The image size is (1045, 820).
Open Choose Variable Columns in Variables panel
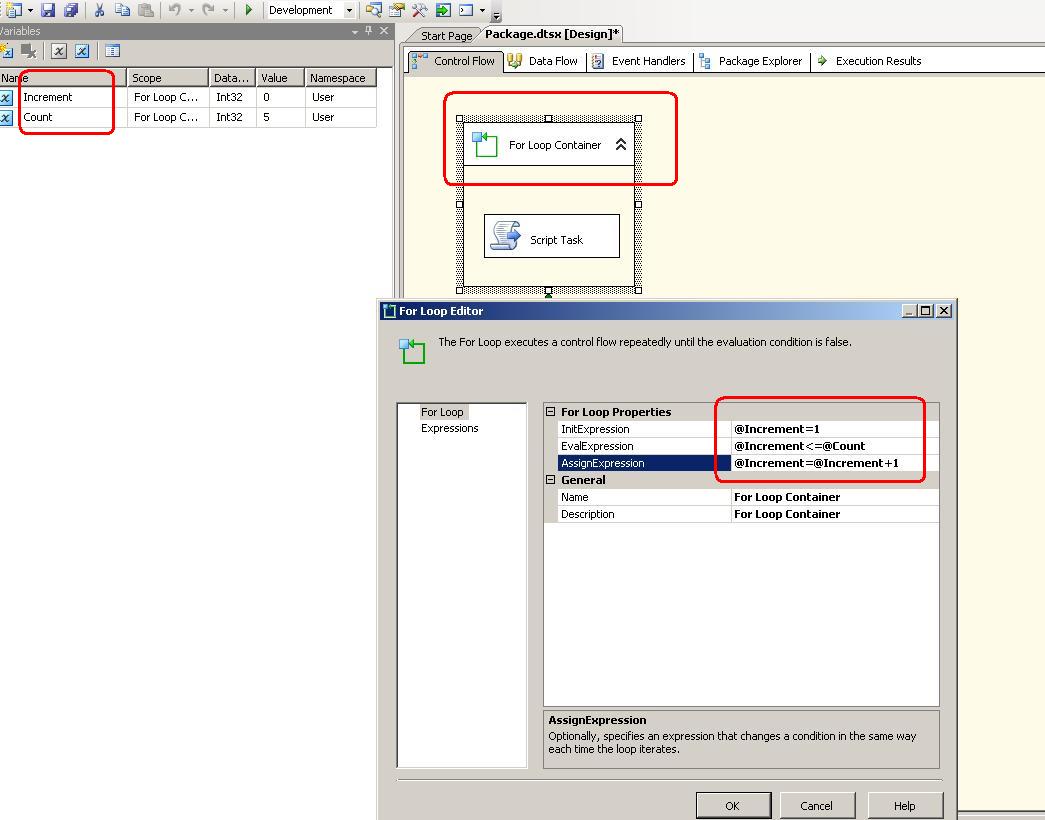(112, 50)
